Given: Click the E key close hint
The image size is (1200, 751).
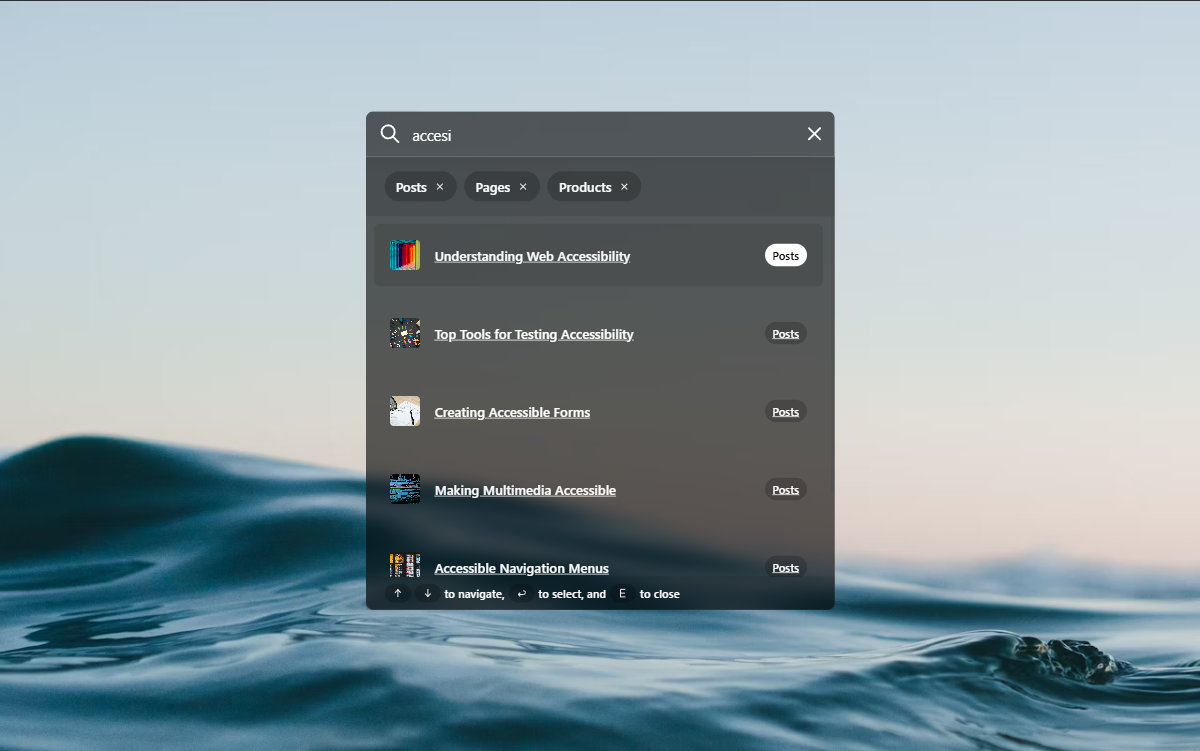Looking at the screenshot, I should coord(623,593).
